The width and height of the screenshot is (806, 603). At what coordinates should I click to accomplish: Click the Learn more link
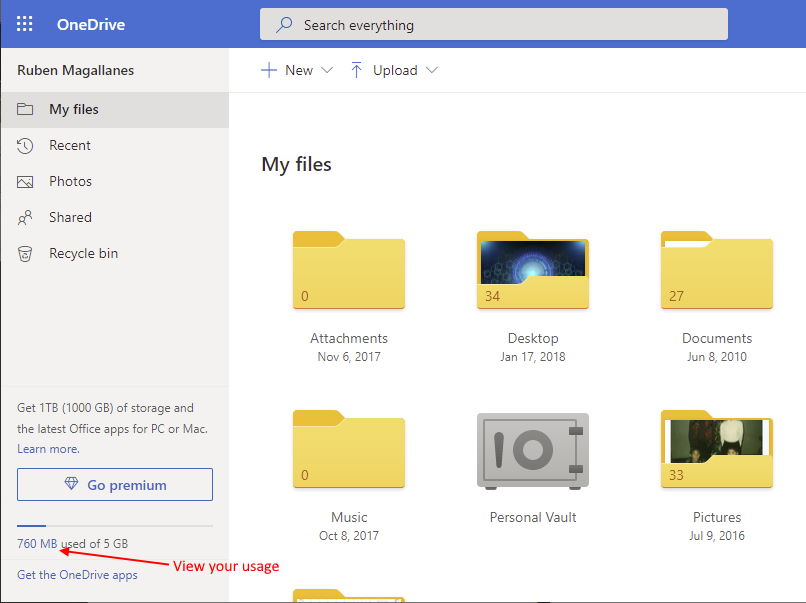pos(48,449)
